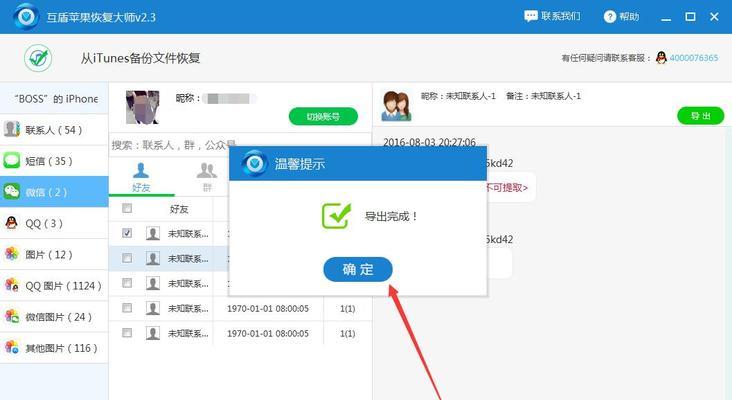Select 微信 (2) category
Viewport: 732px width, 400px height.
(x=54, y=192)
